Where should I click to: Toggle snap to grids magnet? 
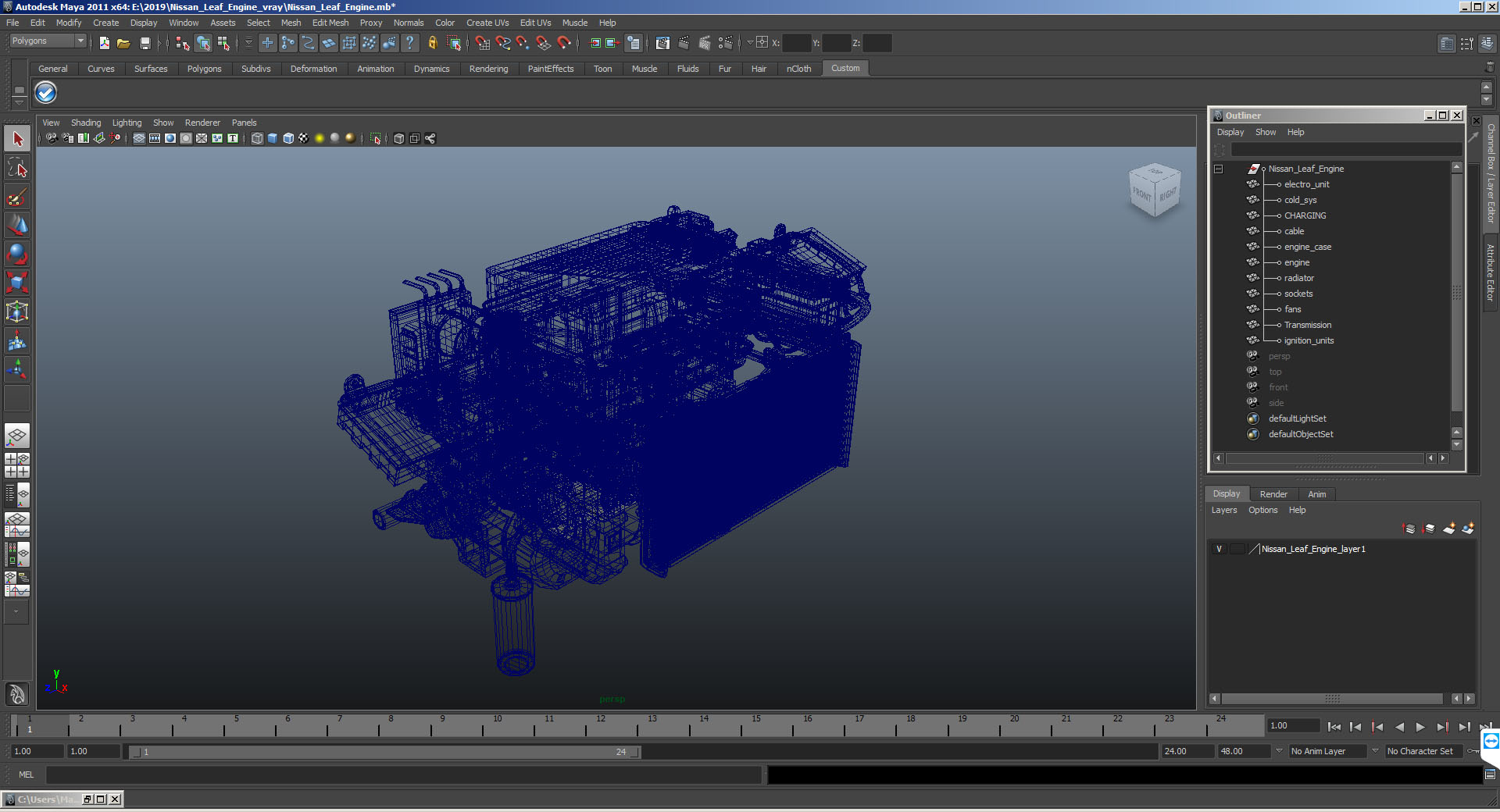483,43
